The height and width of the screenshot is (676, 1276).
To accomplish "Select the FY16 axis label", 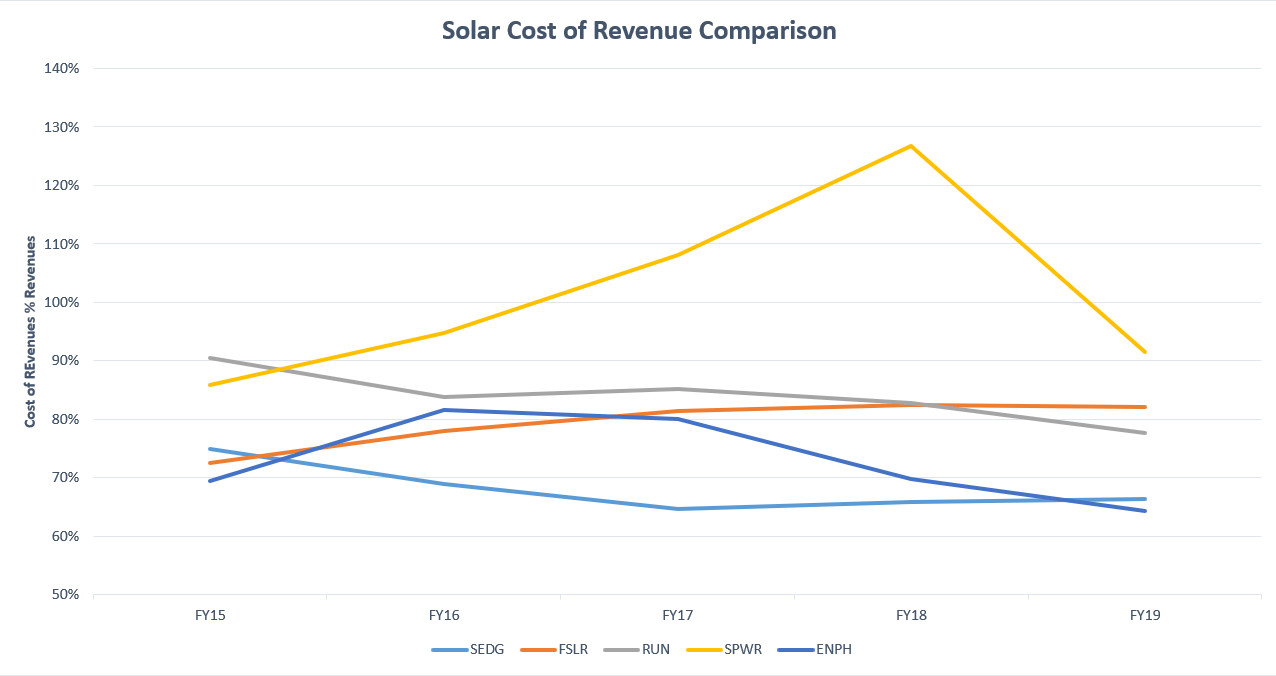I will [444, 616].
